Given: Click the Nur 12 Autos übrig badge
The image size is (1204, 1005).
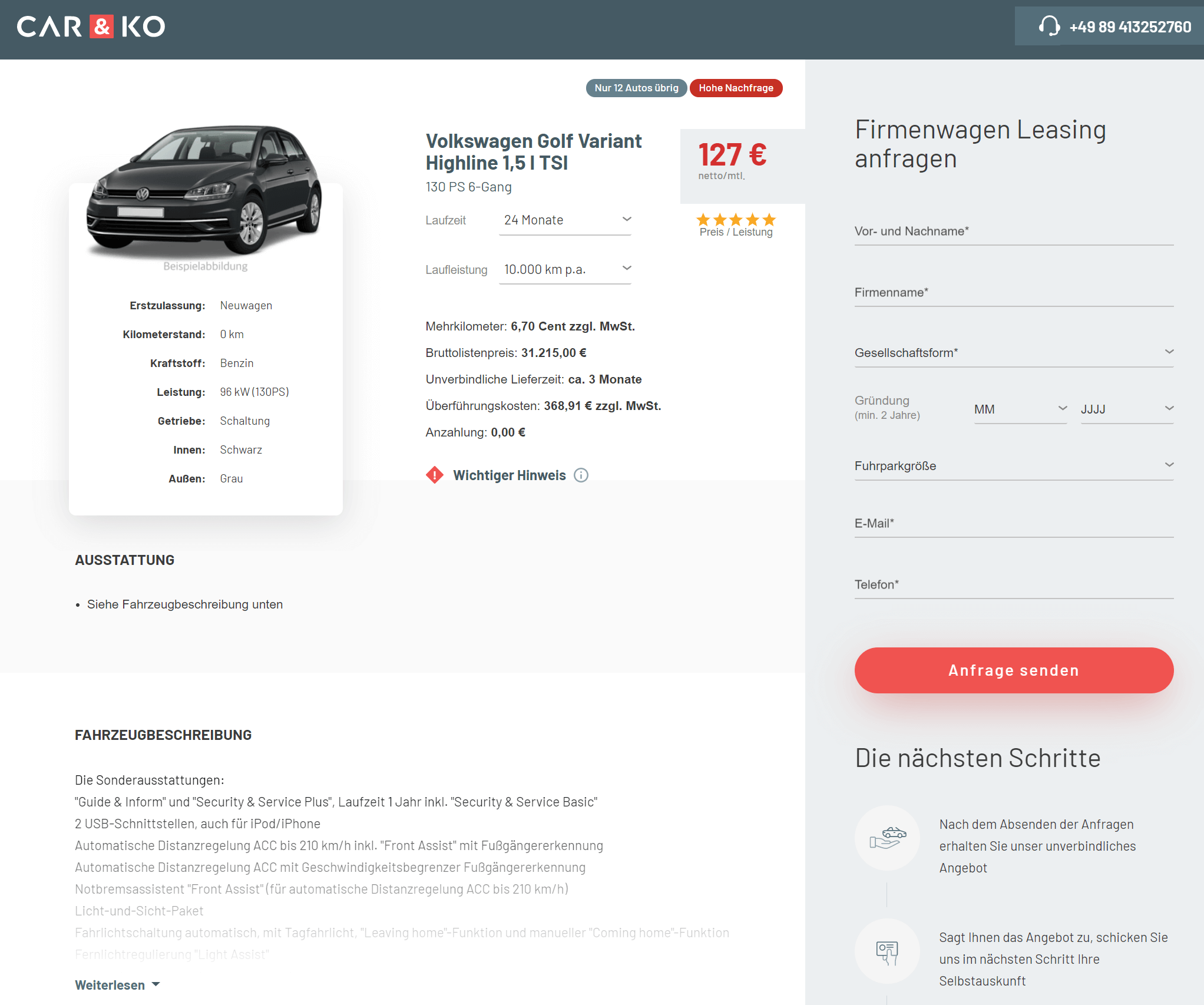Looking at the screenshot, I should 636,88.
